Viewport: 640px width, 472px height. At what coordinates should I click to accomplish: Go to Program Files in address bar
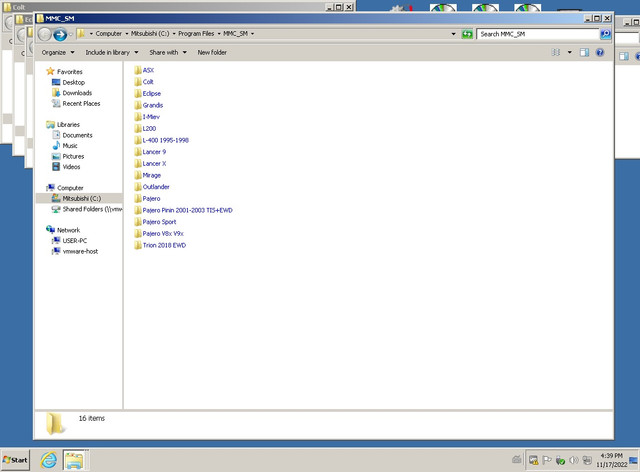196,33
